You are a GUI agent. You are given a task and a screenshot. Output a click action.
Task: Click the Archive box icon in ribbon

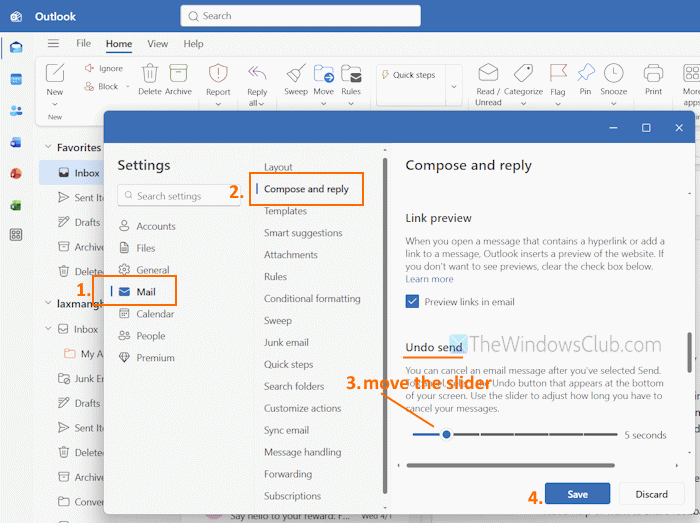point(178,73)
